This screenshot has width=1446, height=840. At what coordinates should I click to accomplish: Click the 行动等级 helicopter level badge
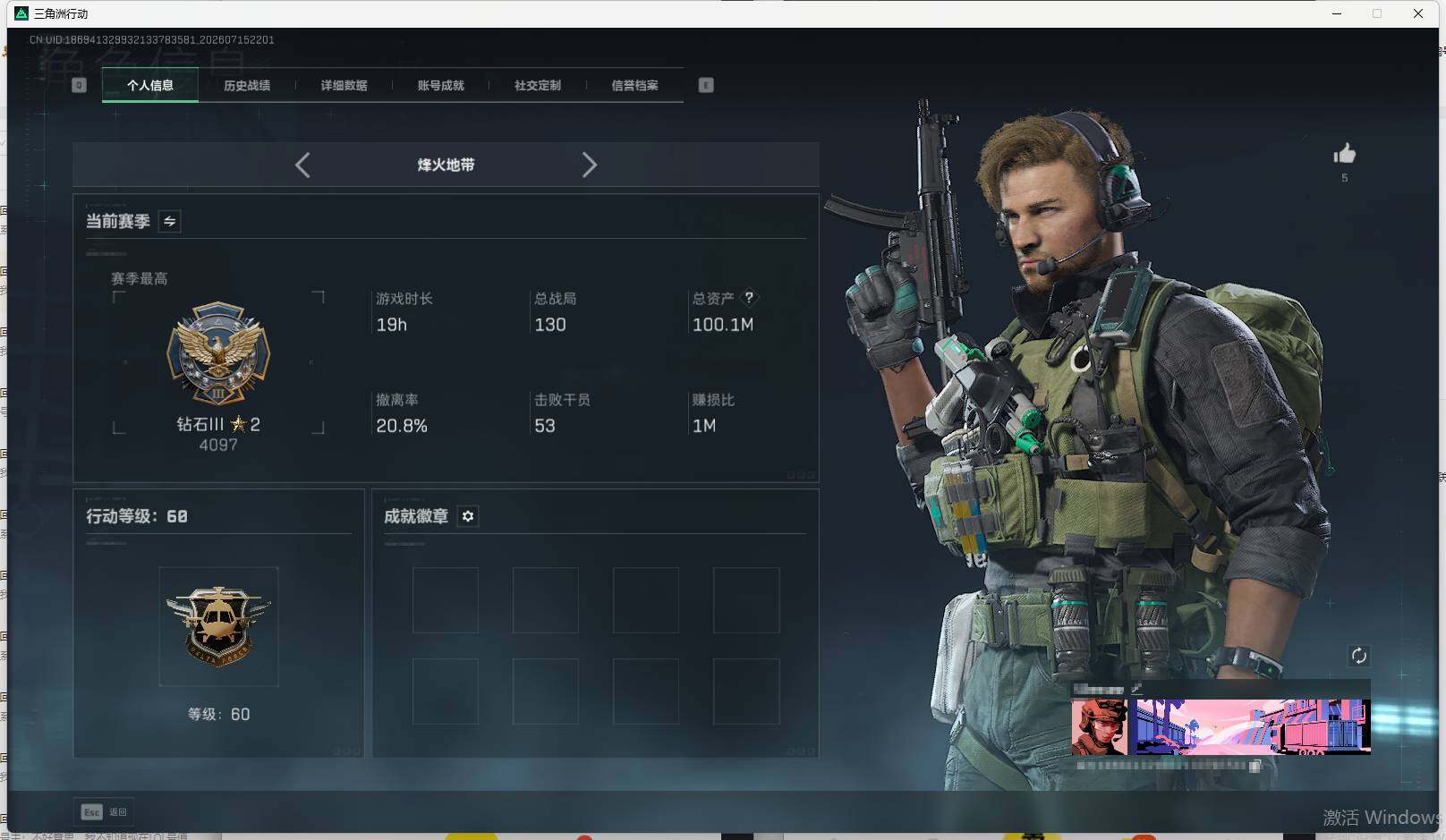click(x=218, y=626)
